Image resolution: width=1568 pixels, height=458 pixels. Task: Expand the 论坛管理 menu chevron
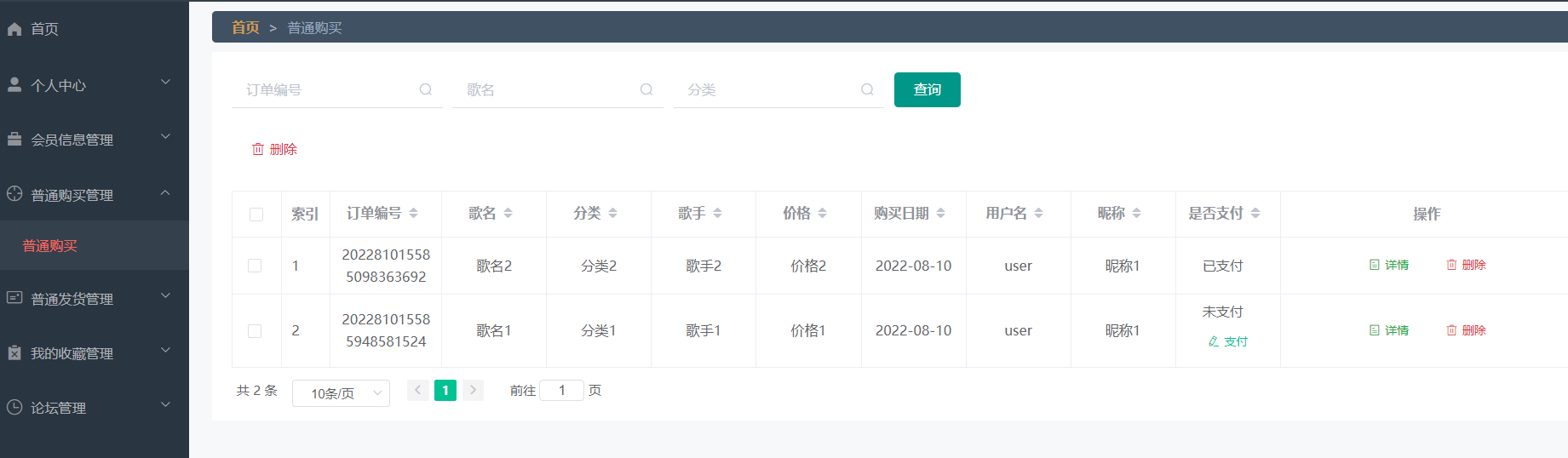(166, 405)
